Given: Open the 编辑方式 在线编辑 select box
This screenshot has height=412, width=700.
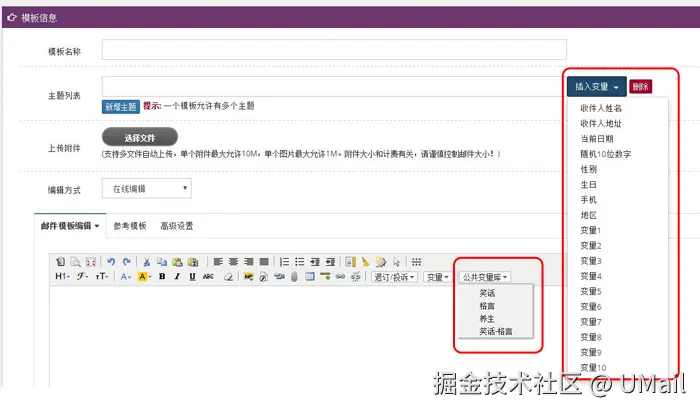Looking at the screenshot, I should pos(147,188).
